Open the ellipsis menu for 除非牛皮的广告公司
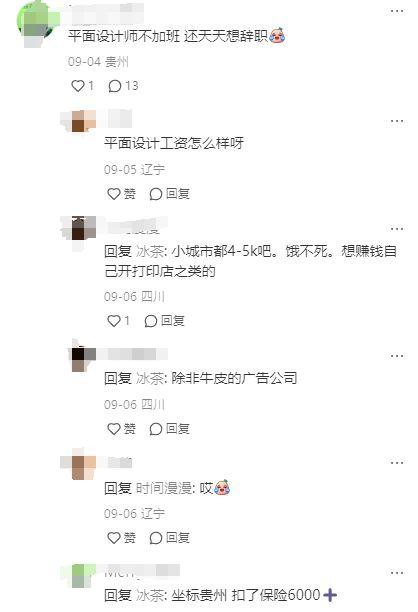Screen dimensions: 418x612 pyautogui.click(x=397, y=356)
